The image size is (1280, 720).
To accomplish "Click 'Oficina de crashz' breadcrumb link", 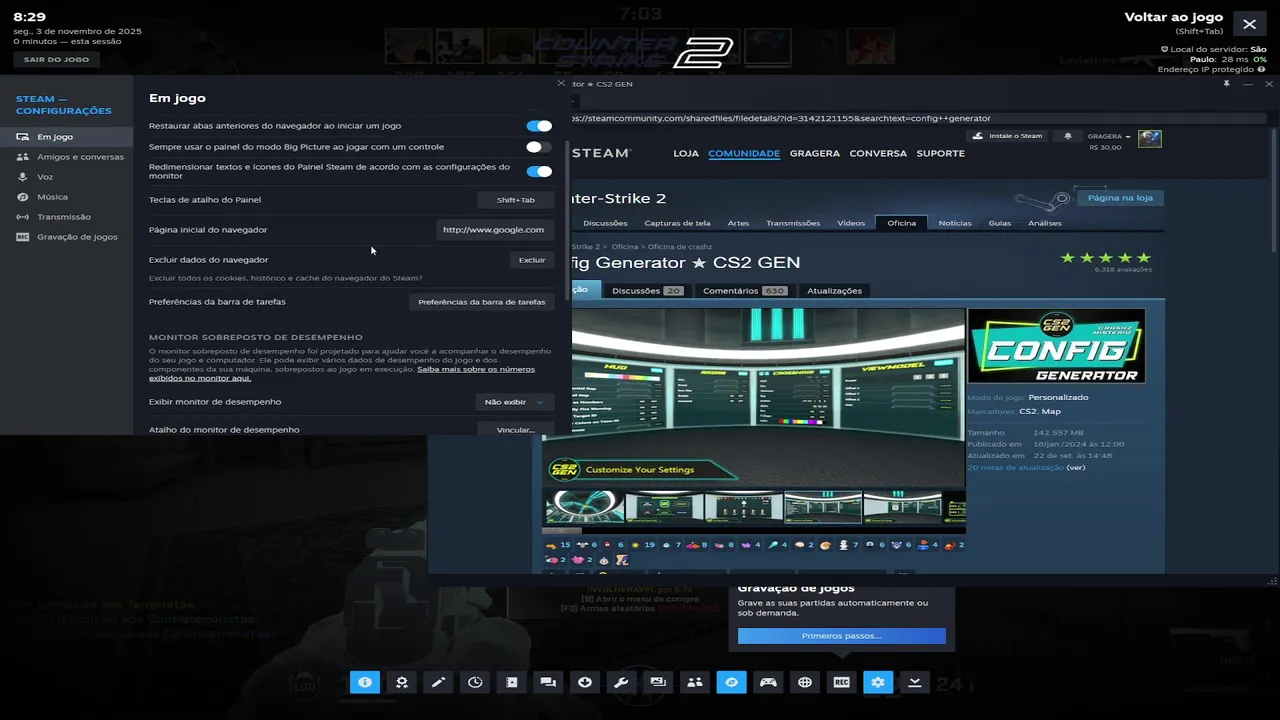I will pos(679,247).
